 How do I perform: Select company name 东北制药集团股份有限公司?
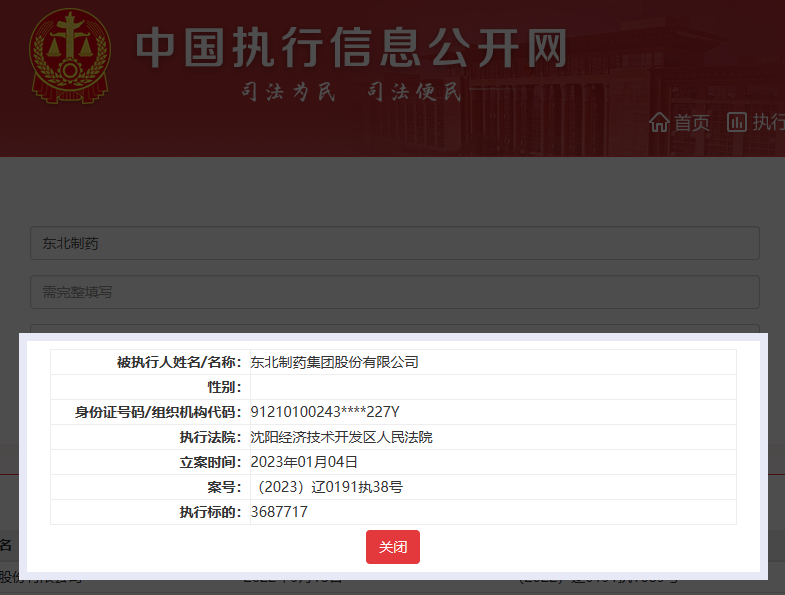(334, 362)
